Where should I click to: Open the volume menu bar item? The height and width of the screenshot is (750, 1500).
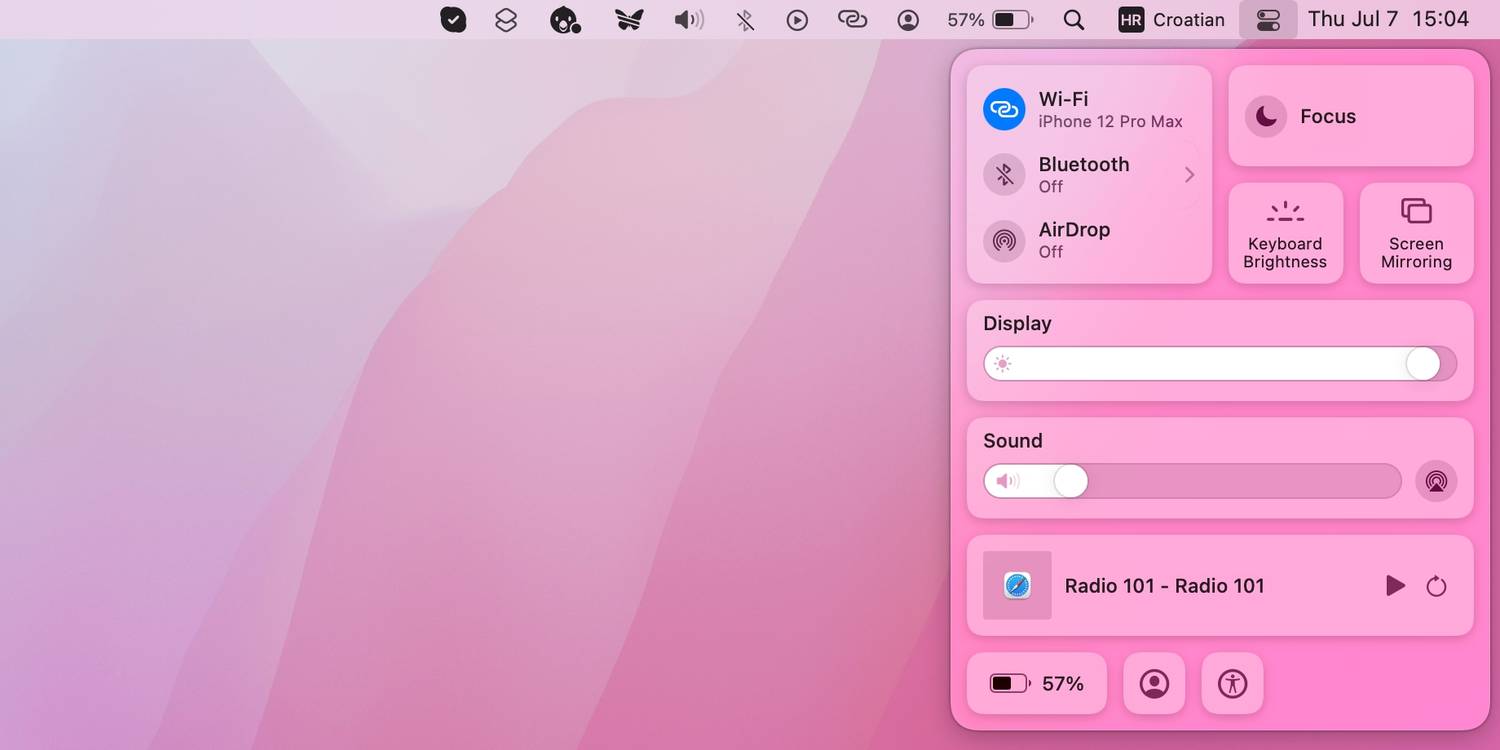pyautogui.click(x=689, y=20)
